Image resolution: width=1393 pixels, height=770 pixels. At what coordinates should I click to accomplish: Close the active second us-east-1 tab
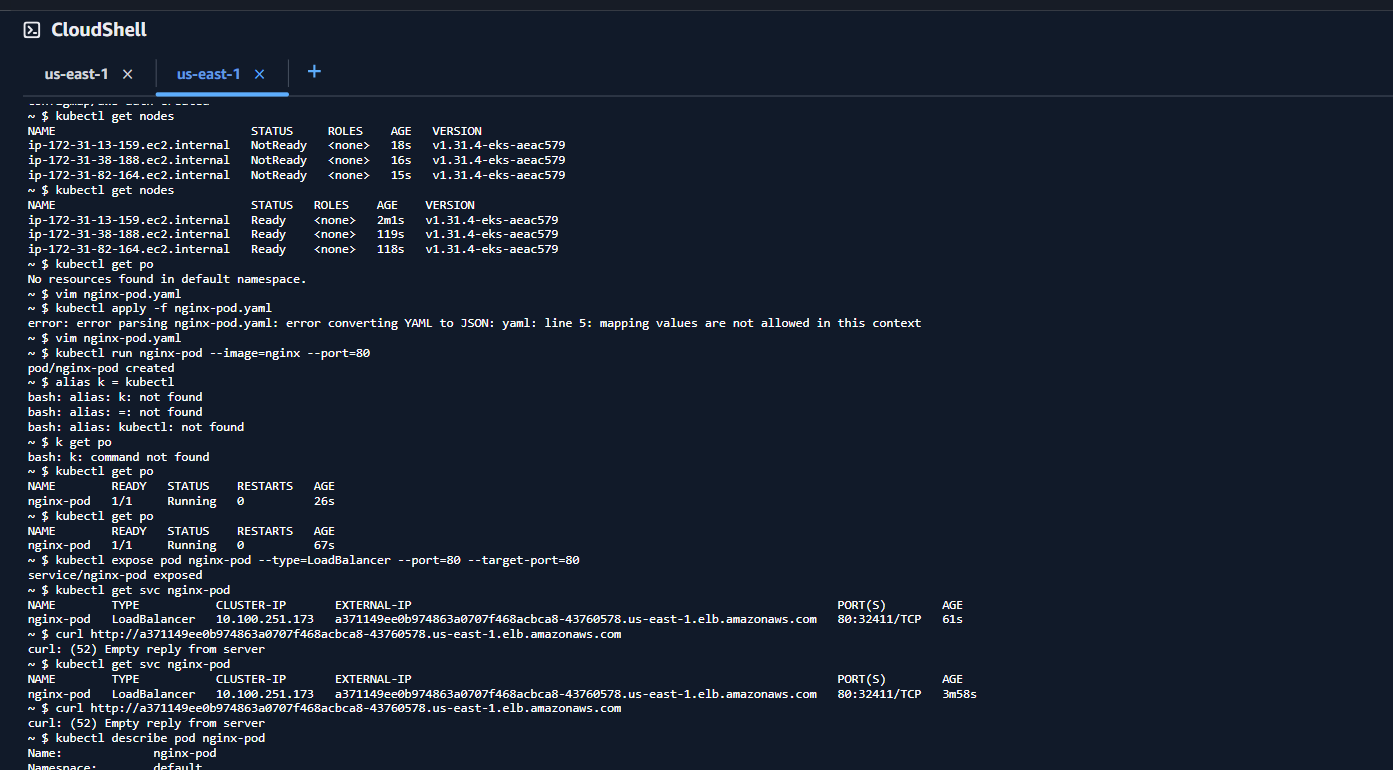tap(259, 74)
